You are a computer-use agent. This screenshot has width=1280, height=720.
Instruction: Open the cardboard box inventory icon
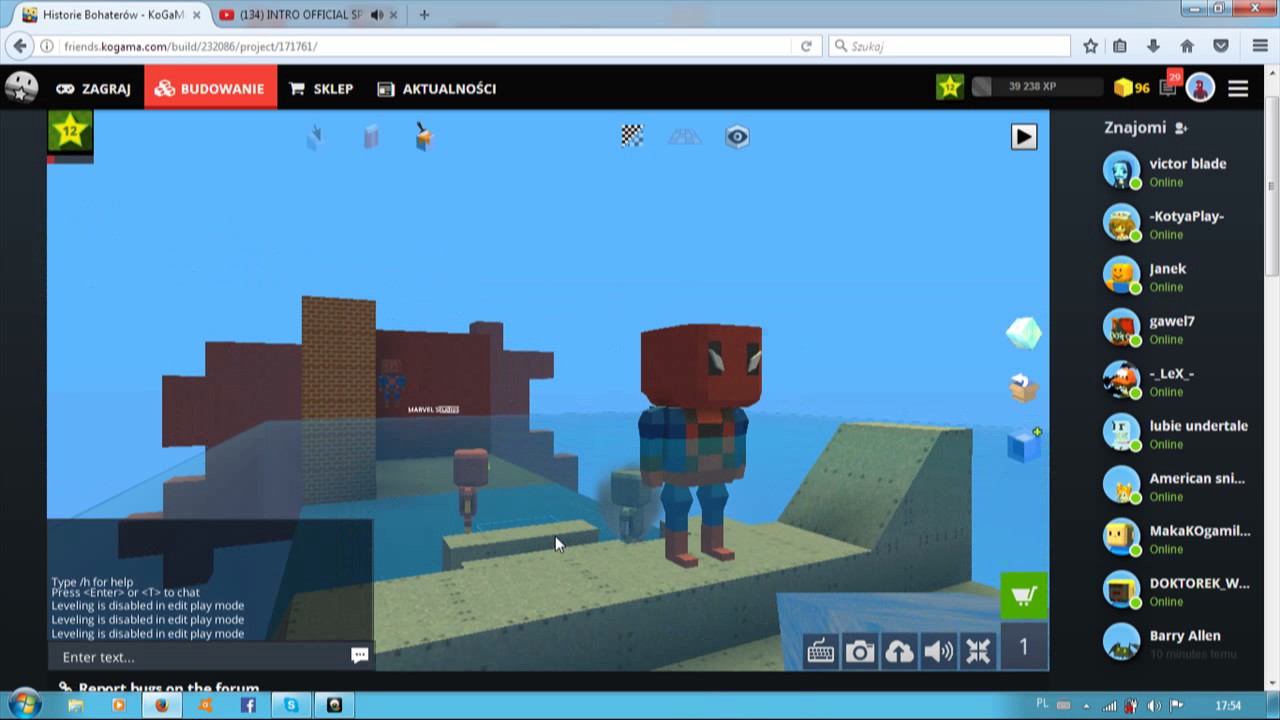[x=1023, y=388]
